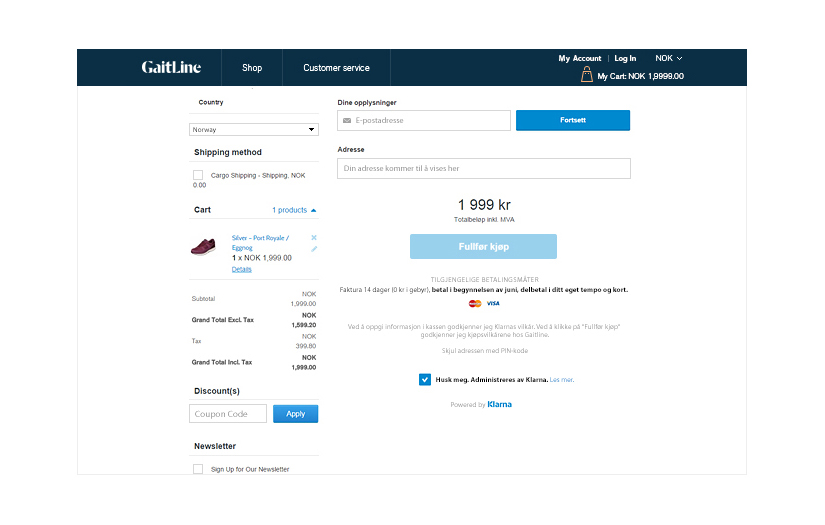Collapse the 1 products cart list
Image resolution: width=825 pixels, height=525 pixels.
pyautogui.click(x=294, y=210)
